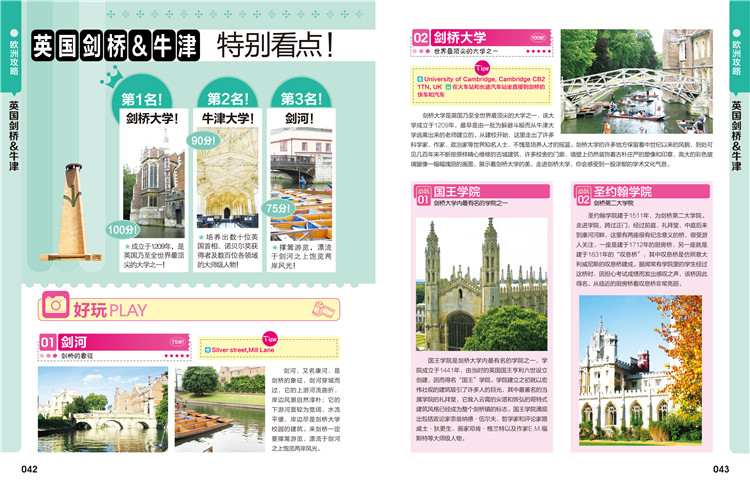The image size is (750, 485).
Task: Click the five-dot rating under 剑河 header
Action: tap(176, 356)
